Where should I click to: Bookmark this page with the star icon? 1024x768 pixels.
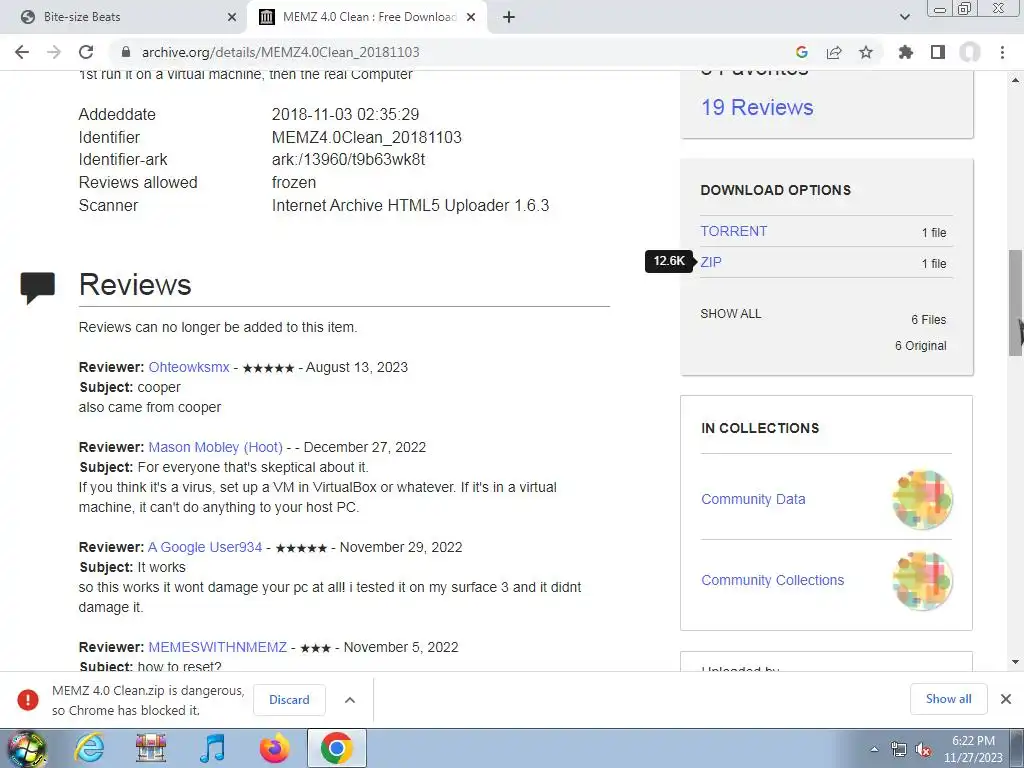coord(866,52)
